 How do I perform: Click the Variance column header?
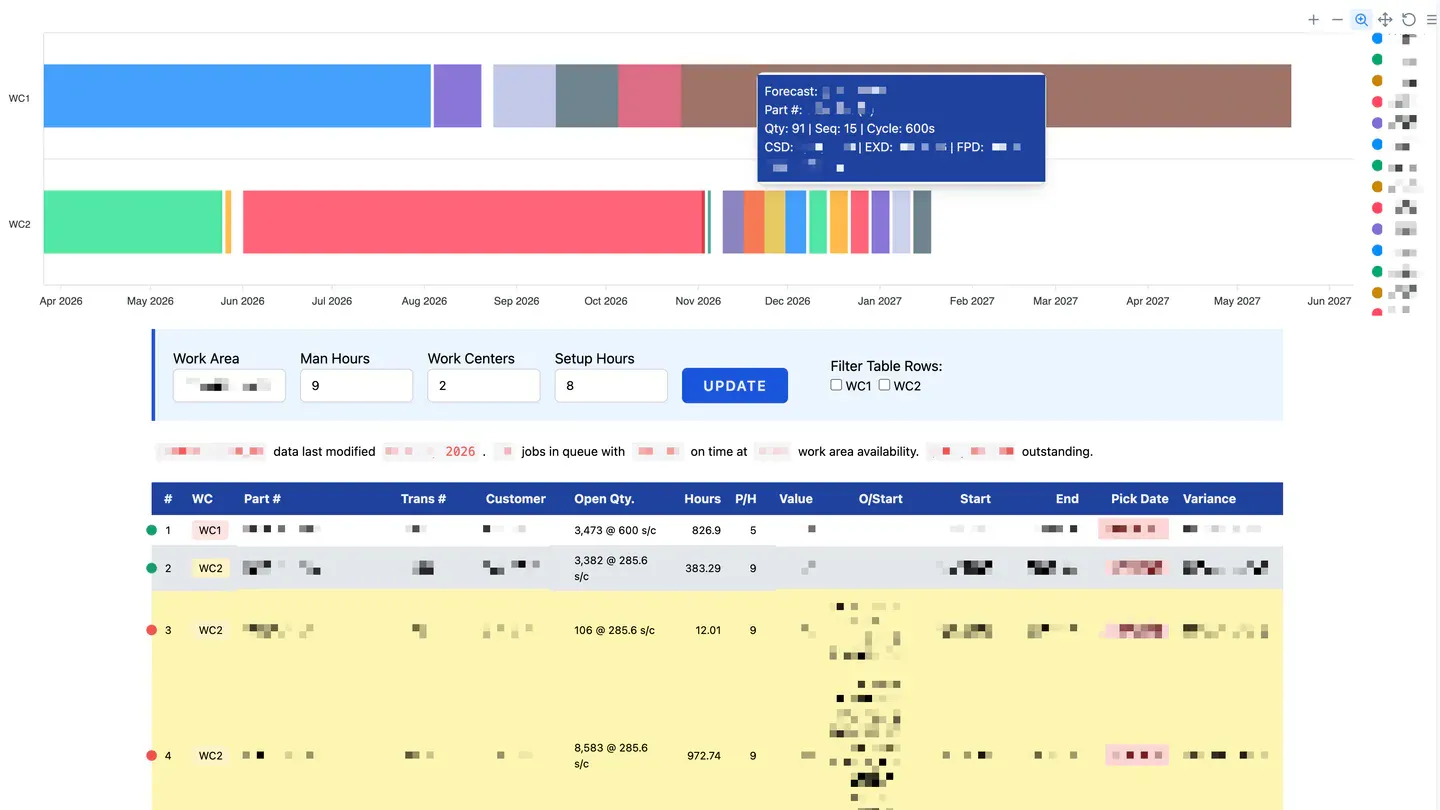pyautogui.click(x=1209, y=499)
